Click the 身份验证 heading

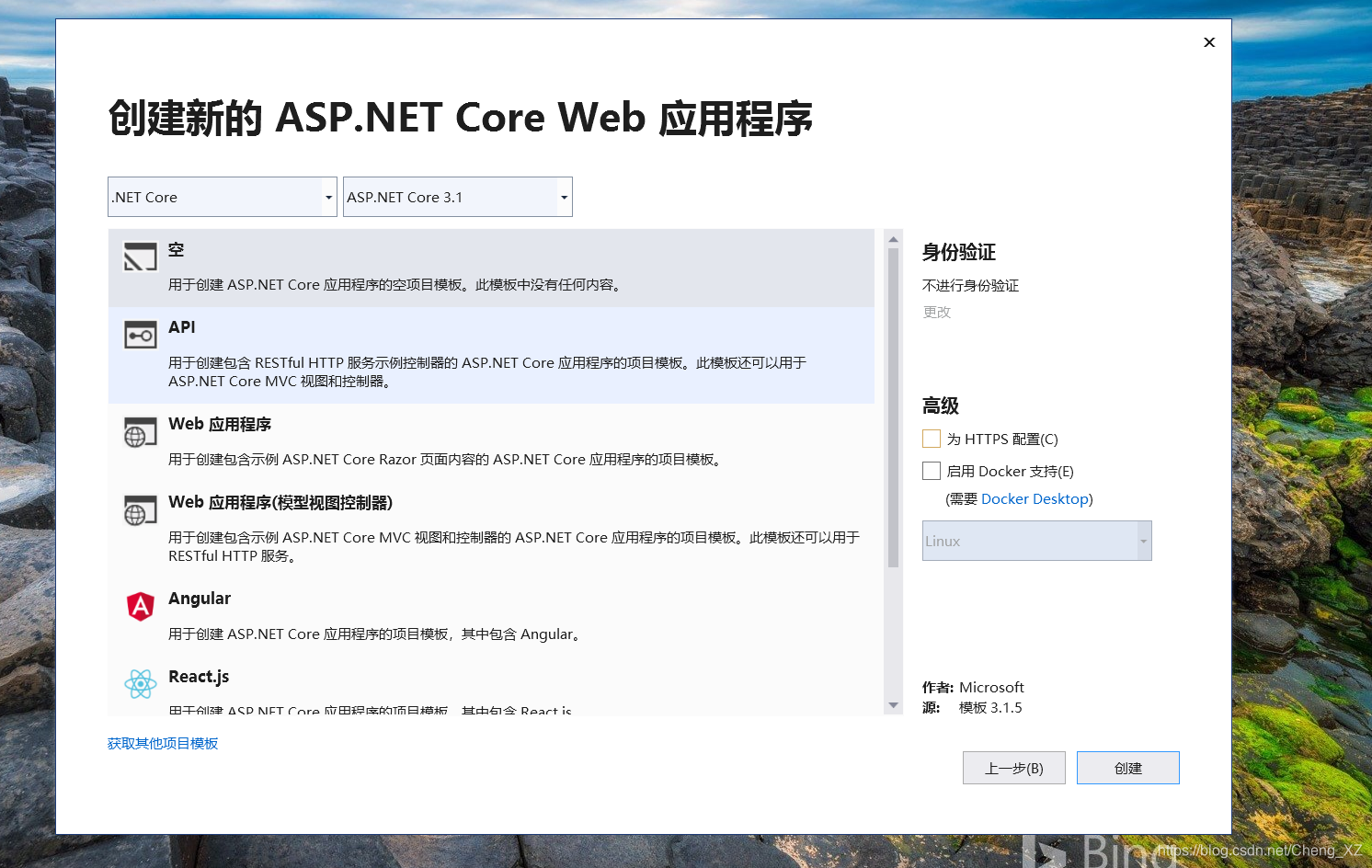(959, 252)
